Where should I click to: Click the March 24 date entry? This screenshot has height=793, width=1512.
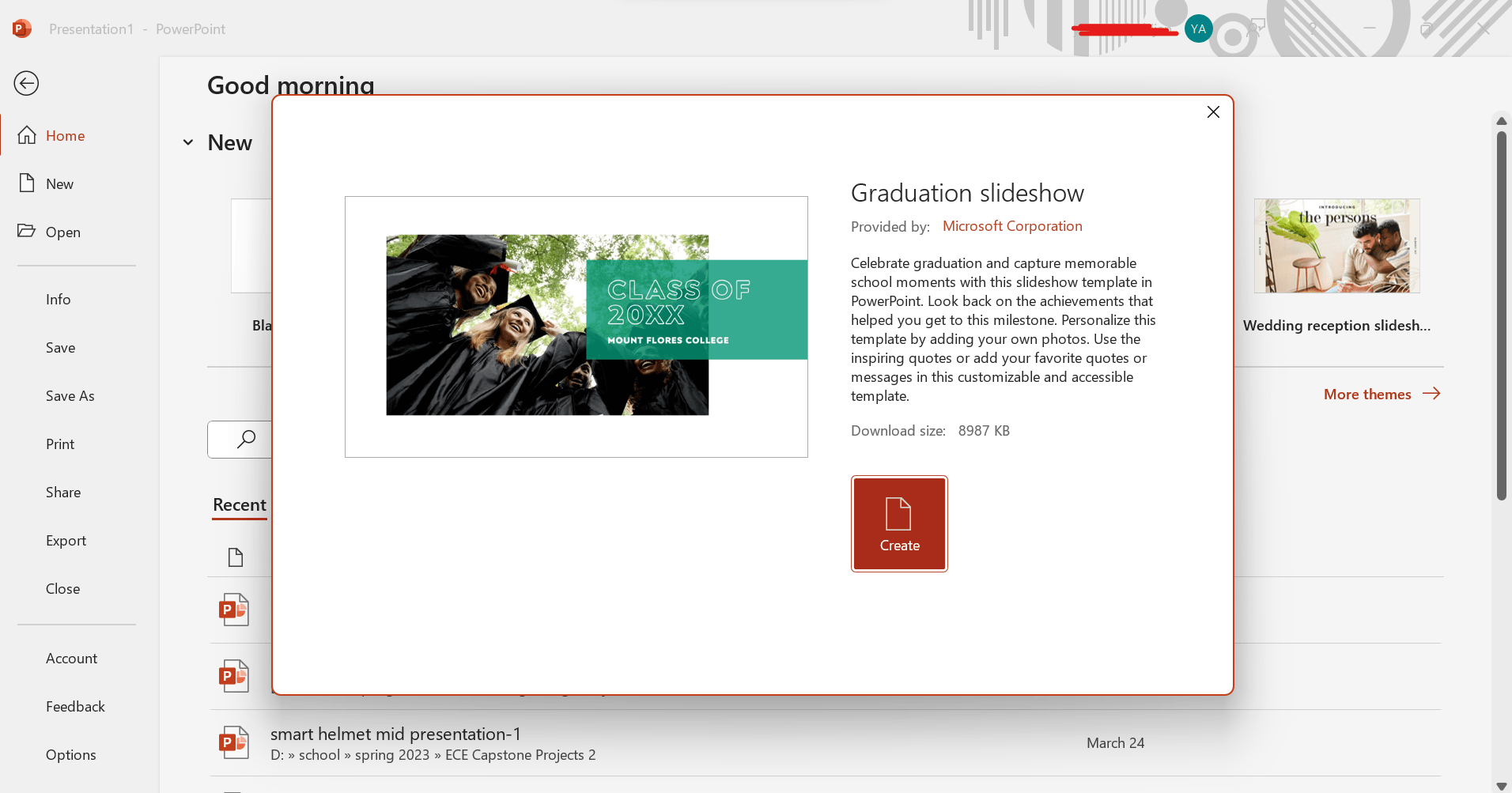tap(1115, 743)
